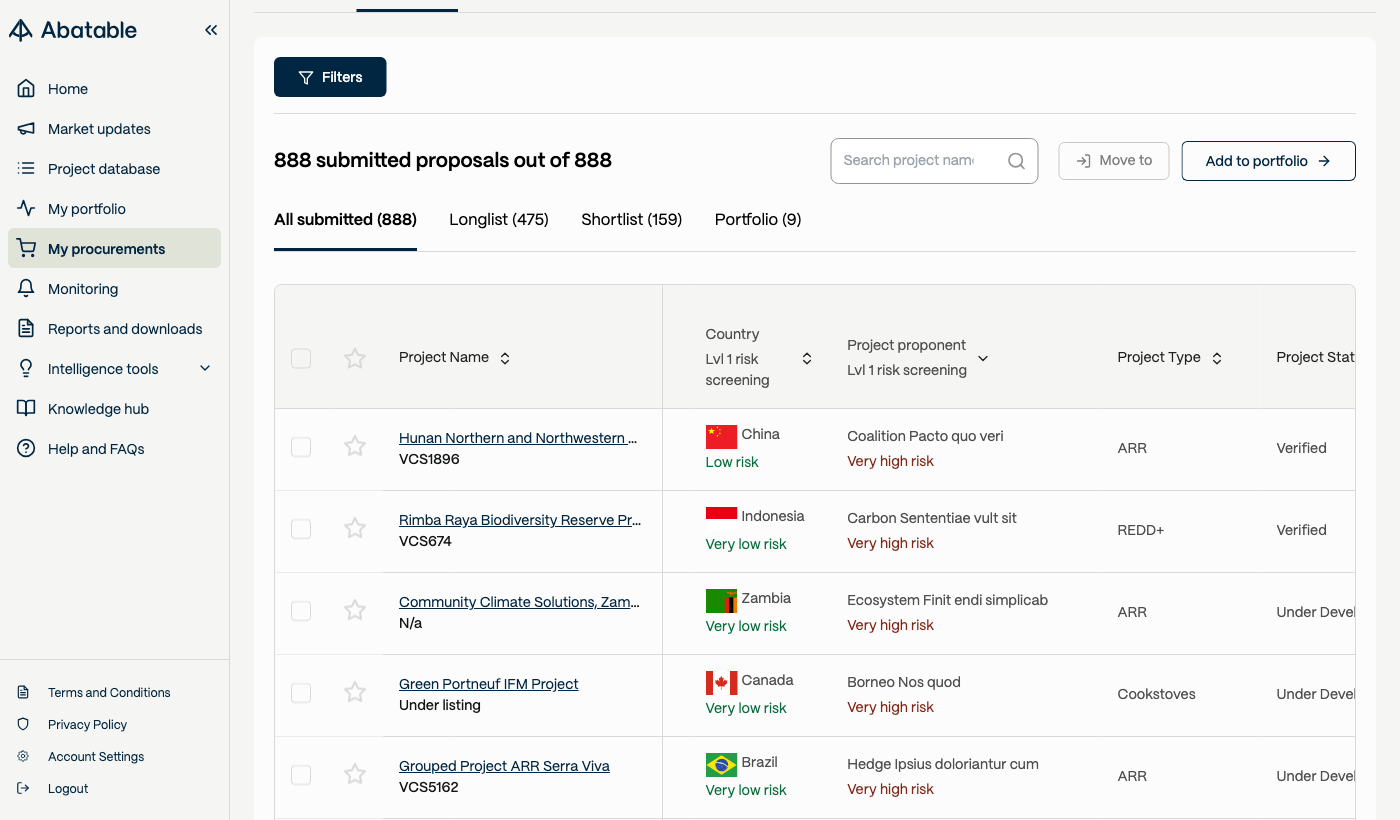Sort by Country column arrows
This screenshot has width=1400, height=820.
tap(807, 358)
